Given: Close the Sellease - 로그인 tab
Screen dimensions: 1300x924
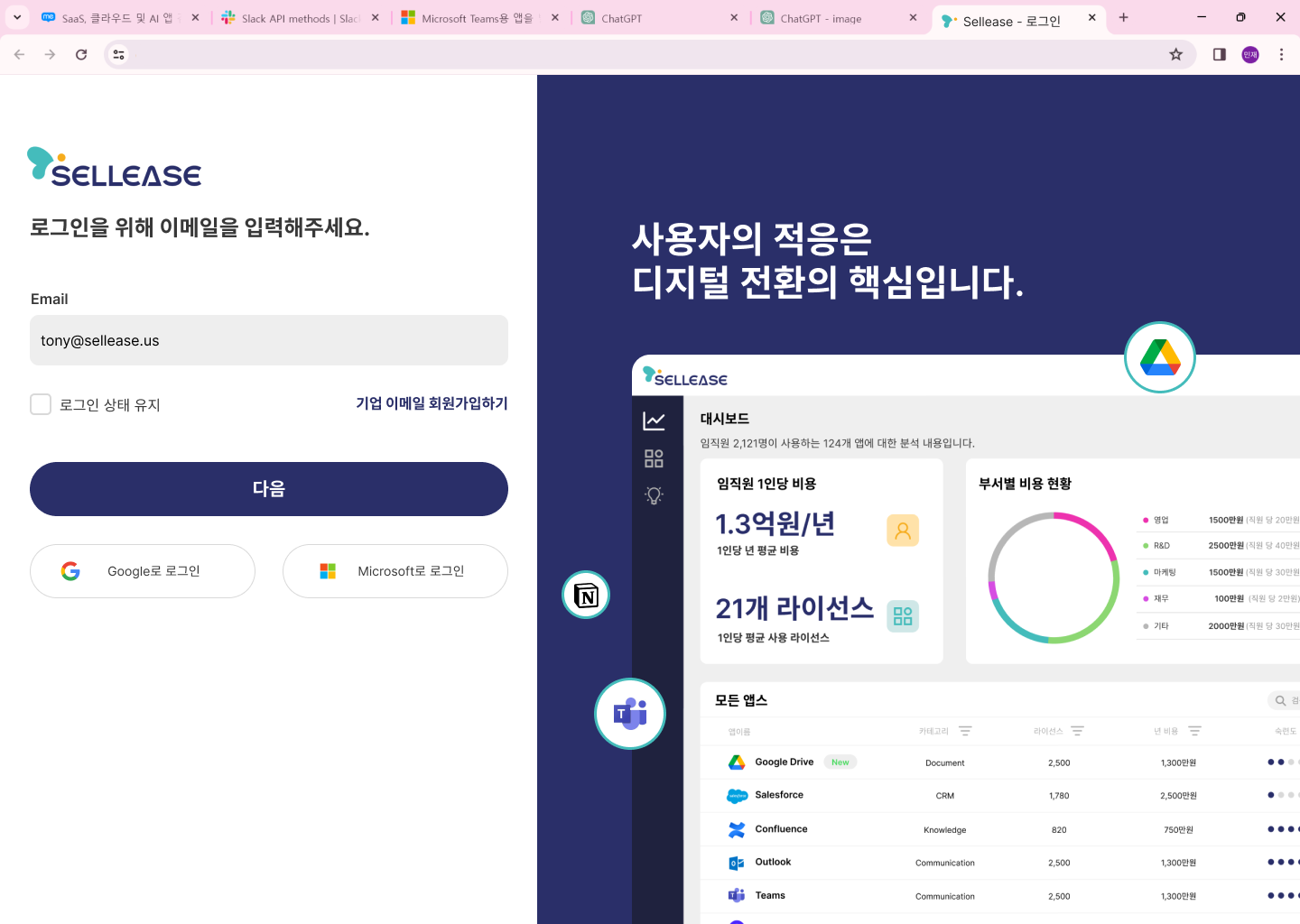Looking at the screenshot, I should [1091, 17].
